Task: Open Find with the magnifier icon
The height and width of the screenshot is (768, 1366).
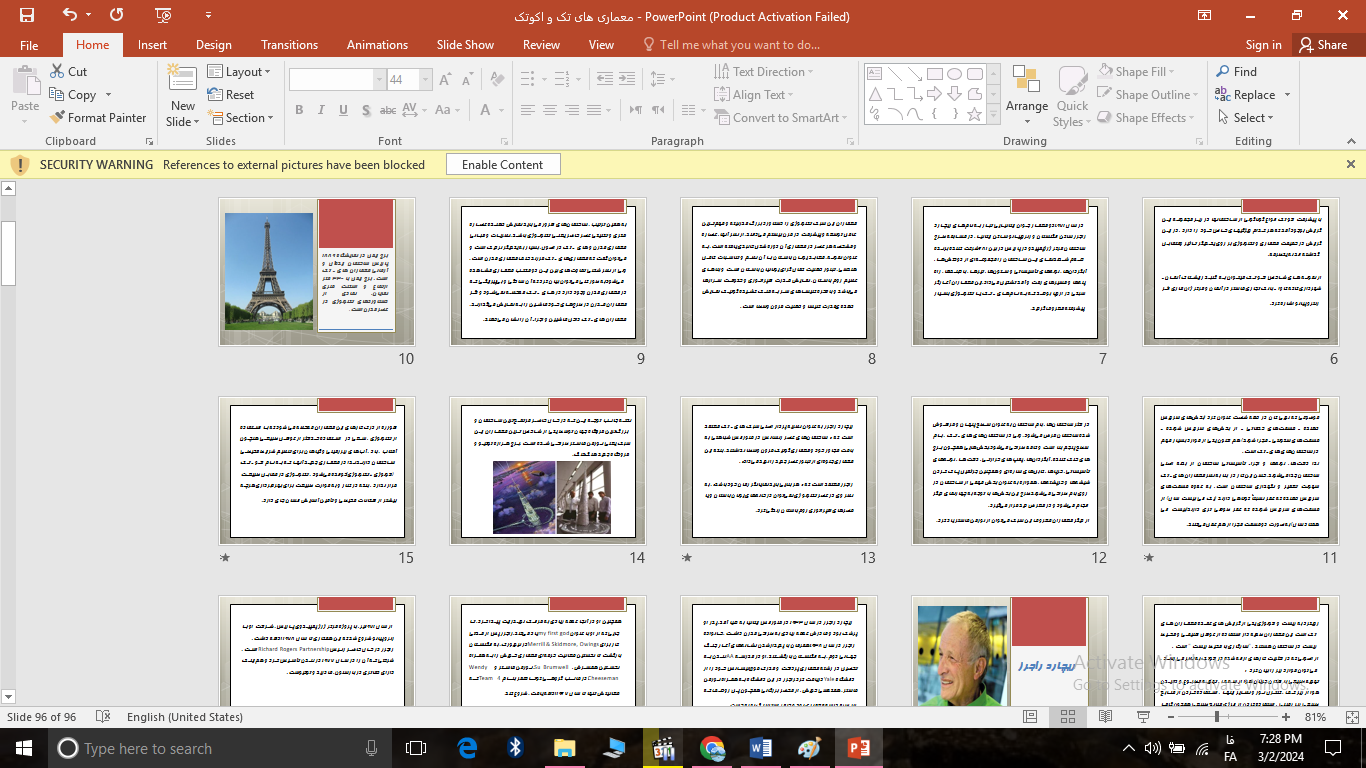Action: [x=1223, y=72]
